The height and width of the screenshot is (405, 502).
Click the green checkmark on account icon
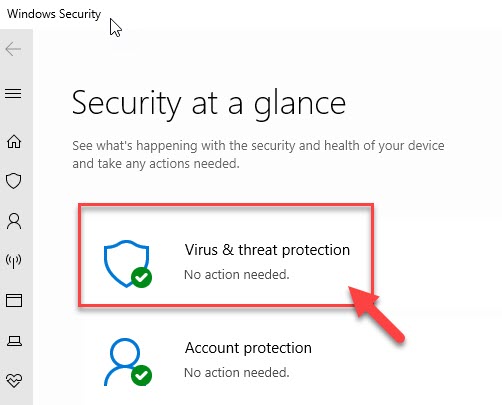[x=141, y=375]
